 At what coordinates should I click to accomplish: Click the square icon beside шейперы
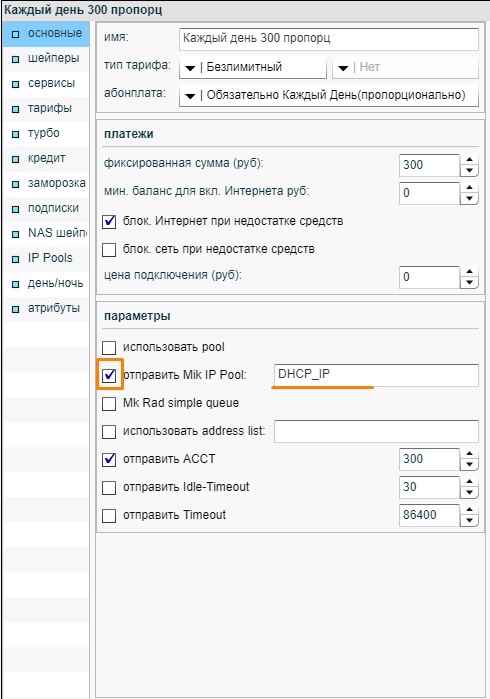coord(16,59)
